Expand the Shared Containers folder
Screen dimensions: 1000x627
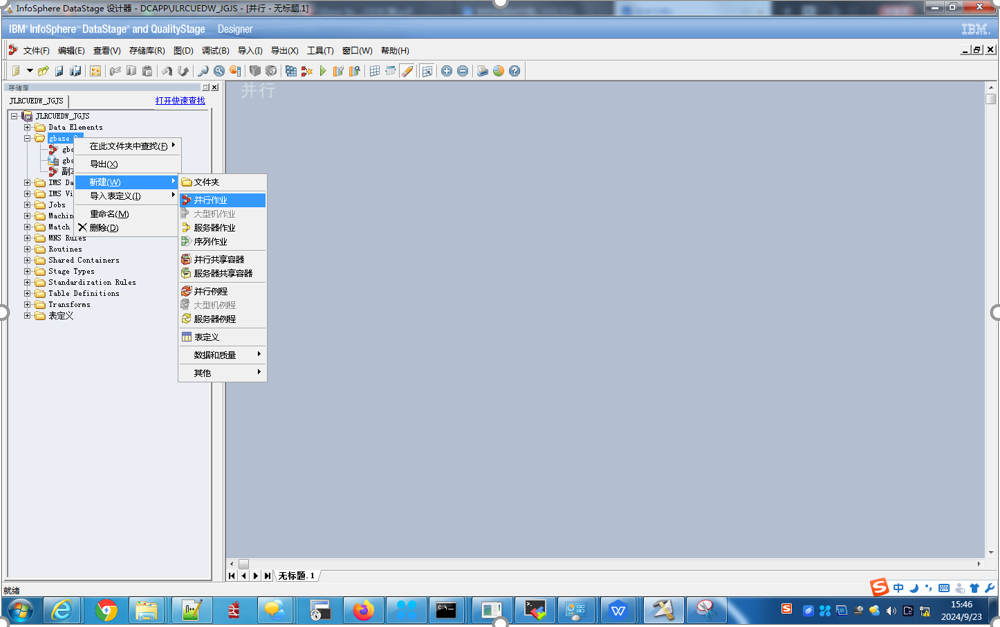point(27,260)
